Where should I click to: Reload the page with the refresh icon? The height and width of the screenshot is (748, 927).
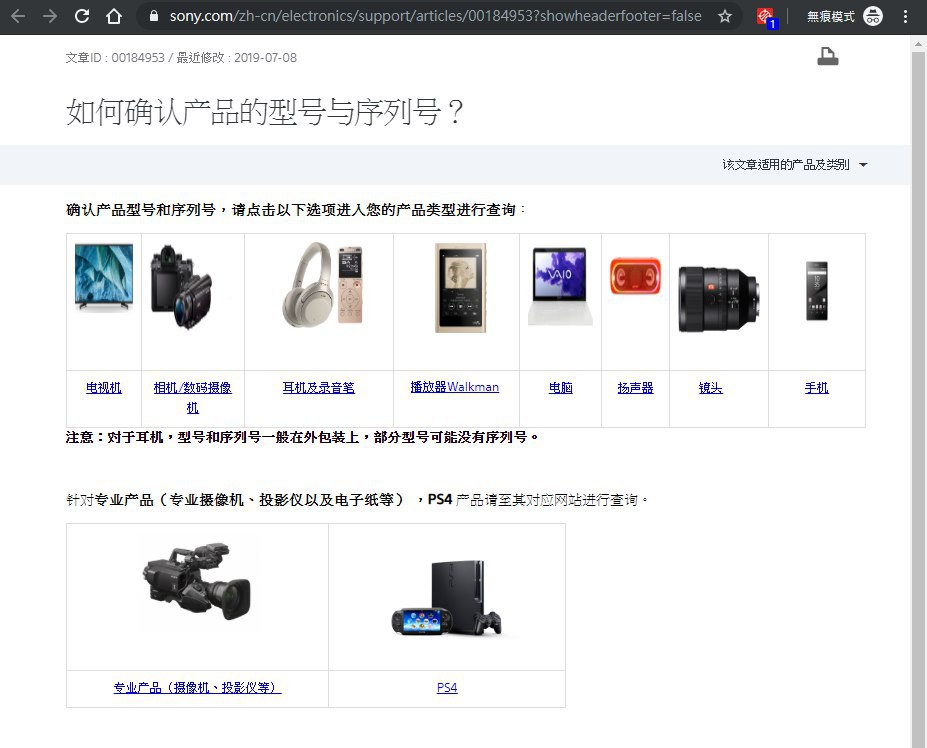coord(82,16)
